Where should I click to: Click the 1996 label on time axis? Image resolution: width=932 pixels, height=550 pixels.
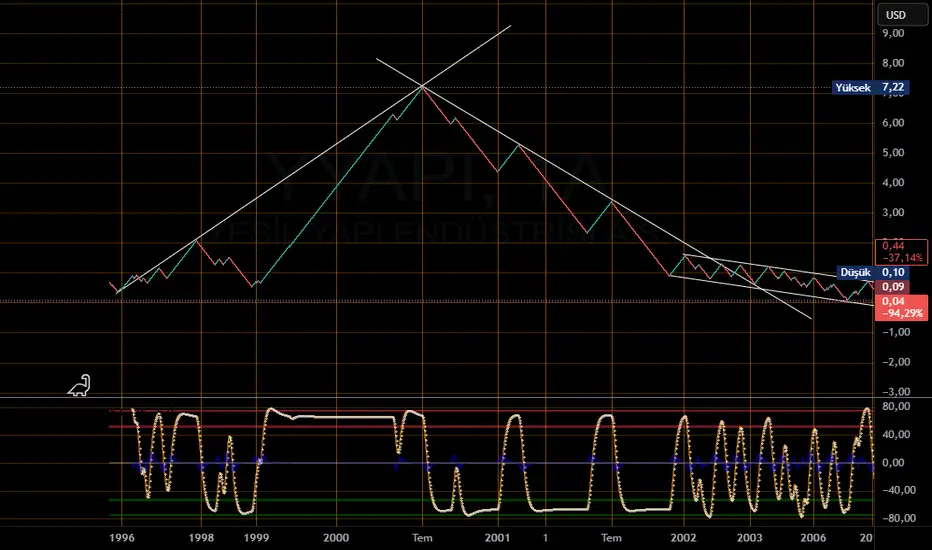coord(125,537)
